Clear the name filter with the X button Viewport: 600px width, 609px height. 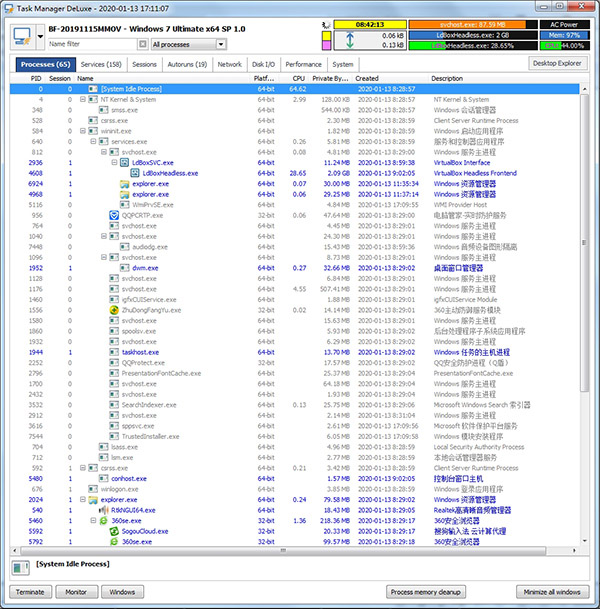point(143,44)
